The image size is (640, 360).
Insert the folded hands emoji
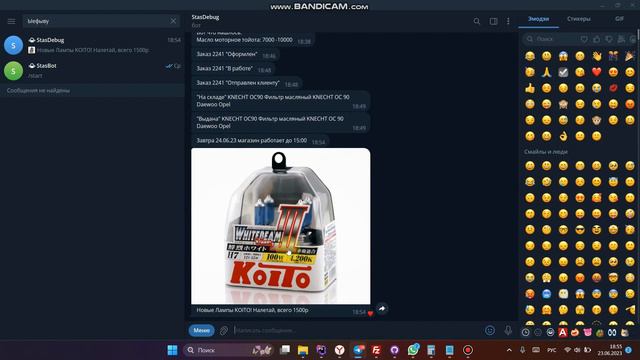coord(547,72)
